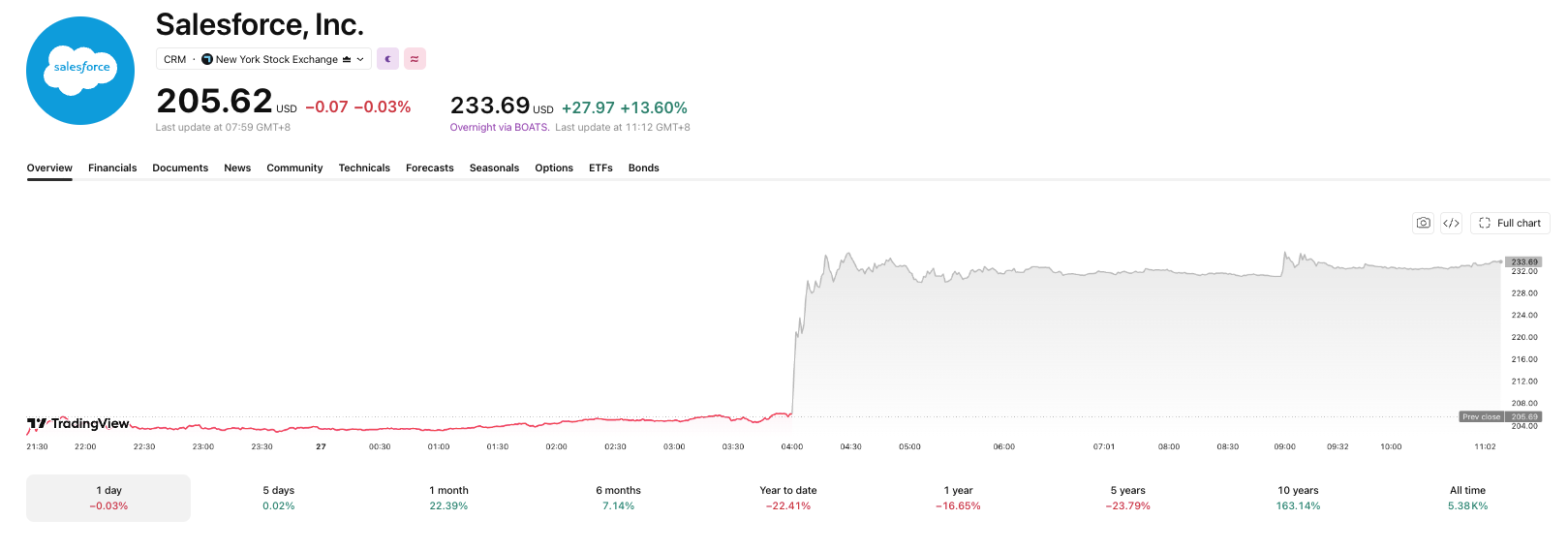Switch to the Financials tab
The height and width of the screenshot is (550, 1568).
click(112, 168)
